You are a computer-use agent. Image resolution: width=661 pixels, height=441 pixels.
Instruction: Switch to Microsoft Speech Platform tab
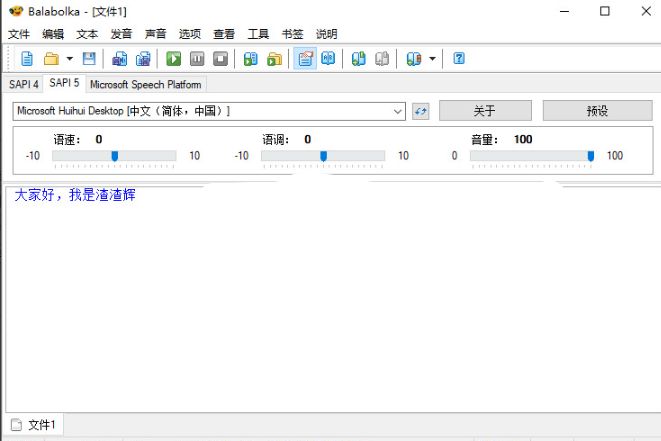pyautogui.click(x=145, y=84)
